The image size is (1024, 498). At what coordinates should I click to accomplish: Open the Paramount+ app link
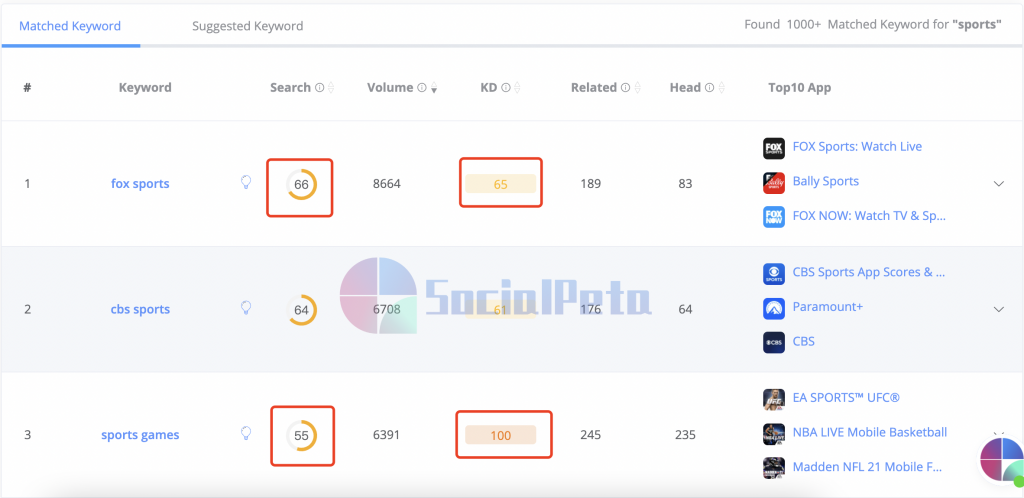[828, 307]
